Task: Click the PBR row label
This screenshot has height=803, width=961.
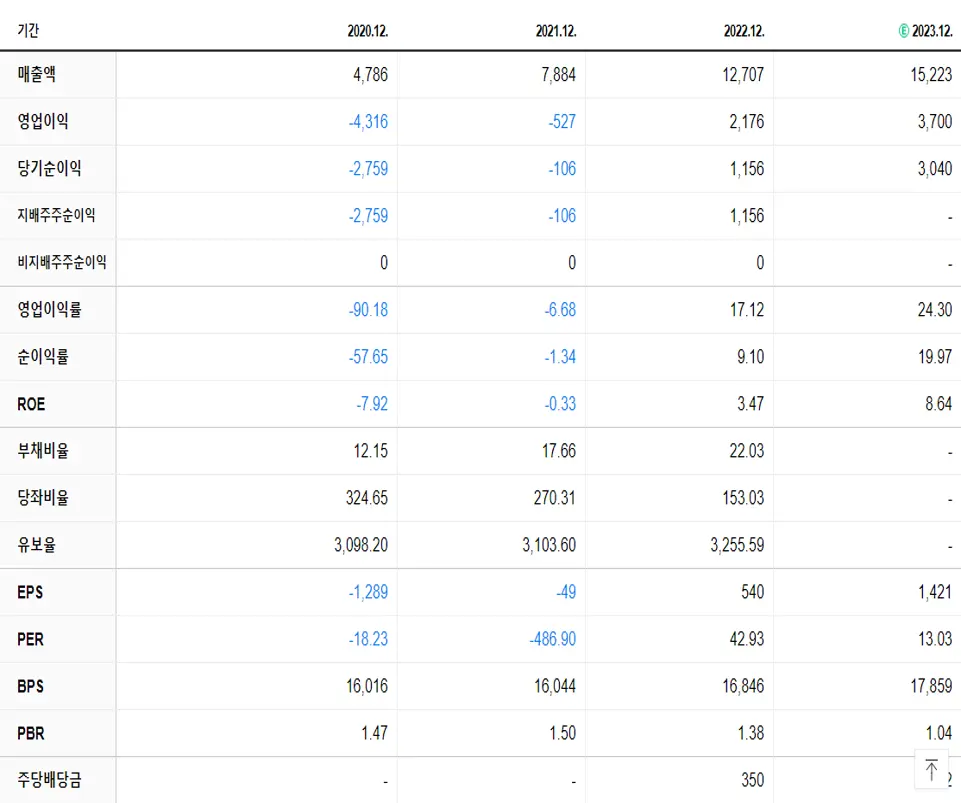Action: coord(31,733)
